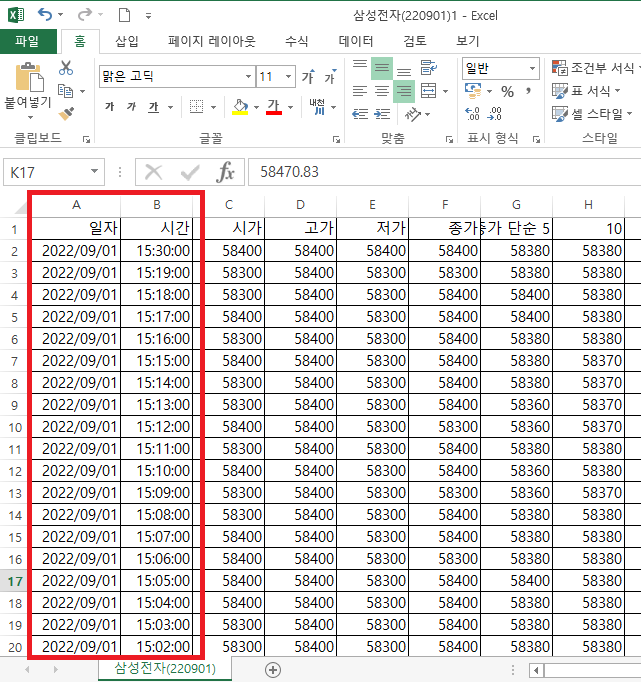Open the font name box 맑은 고딕
The height and width of the screenshot is (682, 641).
[177, 77]
